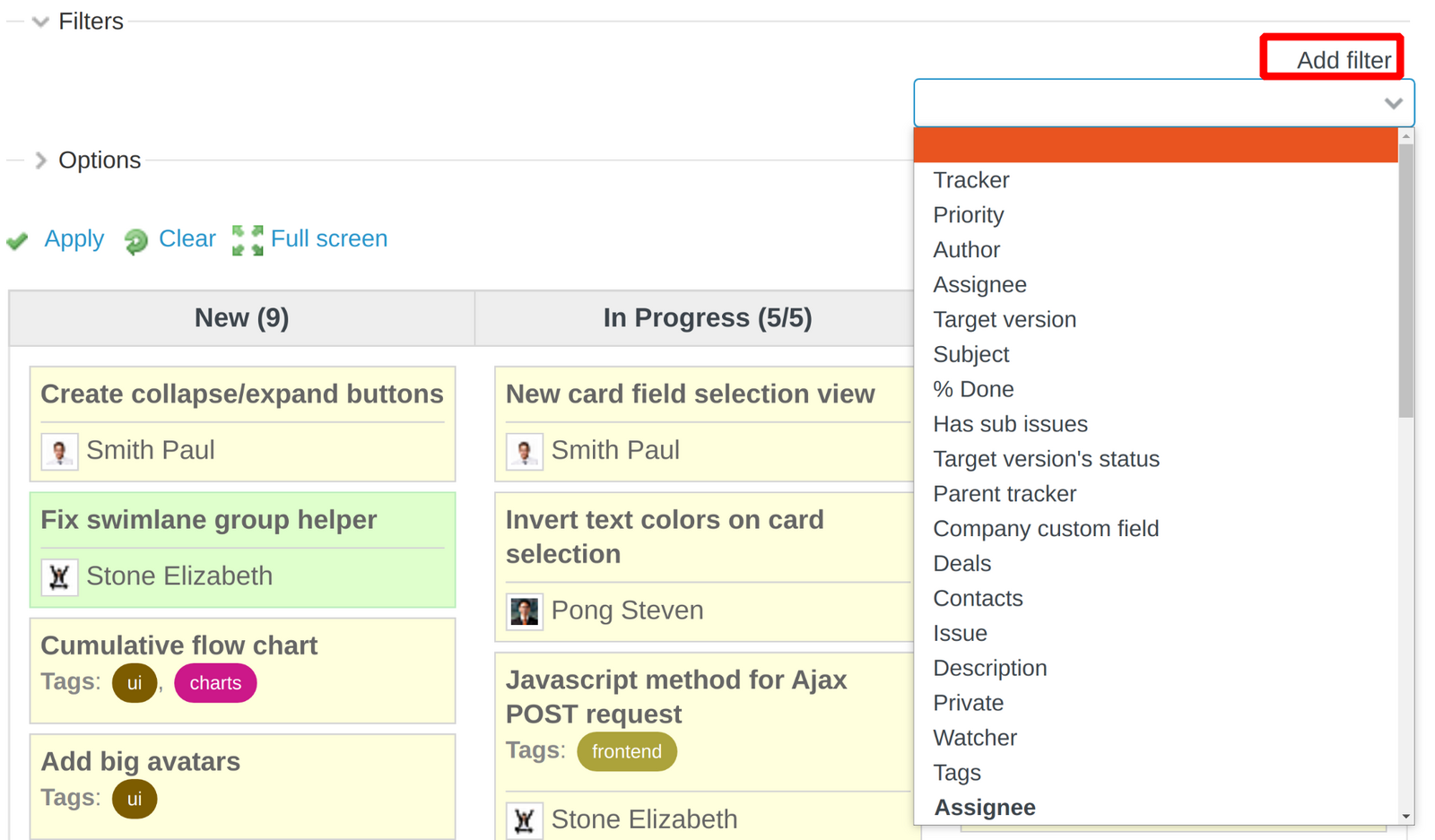Click the pink charts tag badge

click(214, 682)
